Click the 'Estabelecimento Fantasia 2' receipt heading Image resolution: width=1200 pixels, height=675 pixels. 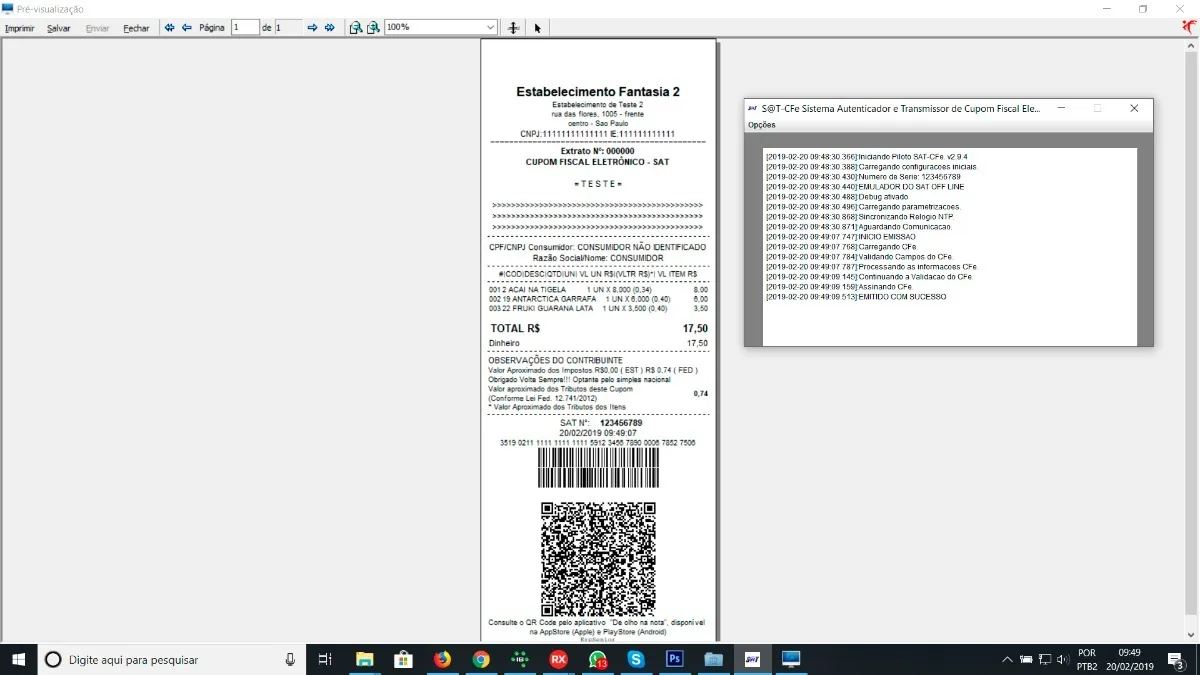(598, 92)
